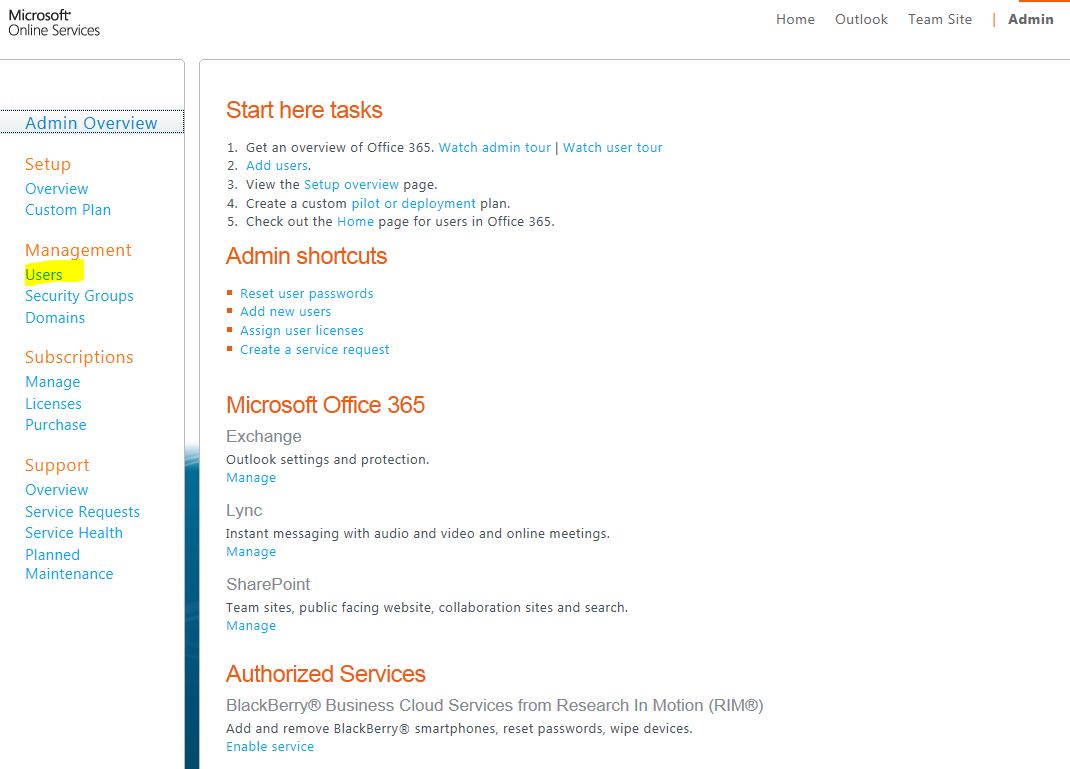This screenshot has width=1070, height=769.
Task: Open Overview under Setup section
Action: coord(57,189)
